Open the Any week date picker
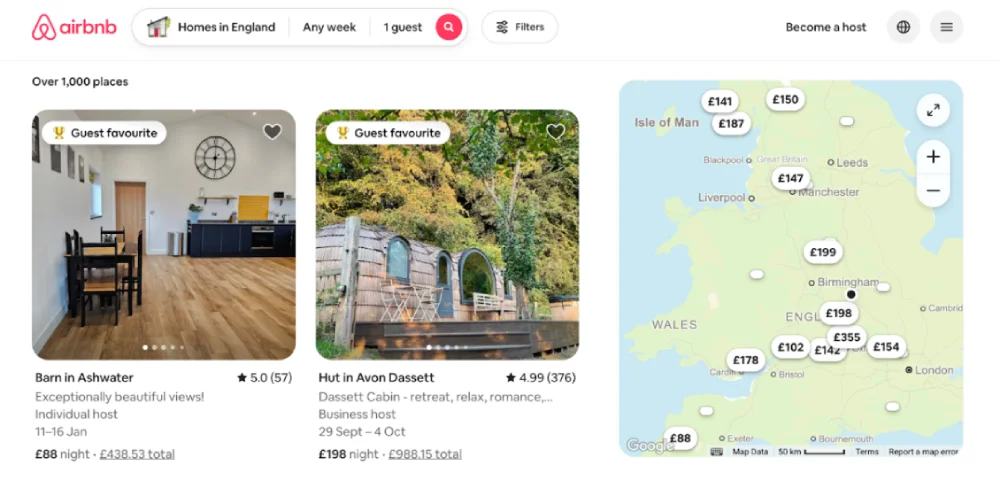 tap(329, 27)
